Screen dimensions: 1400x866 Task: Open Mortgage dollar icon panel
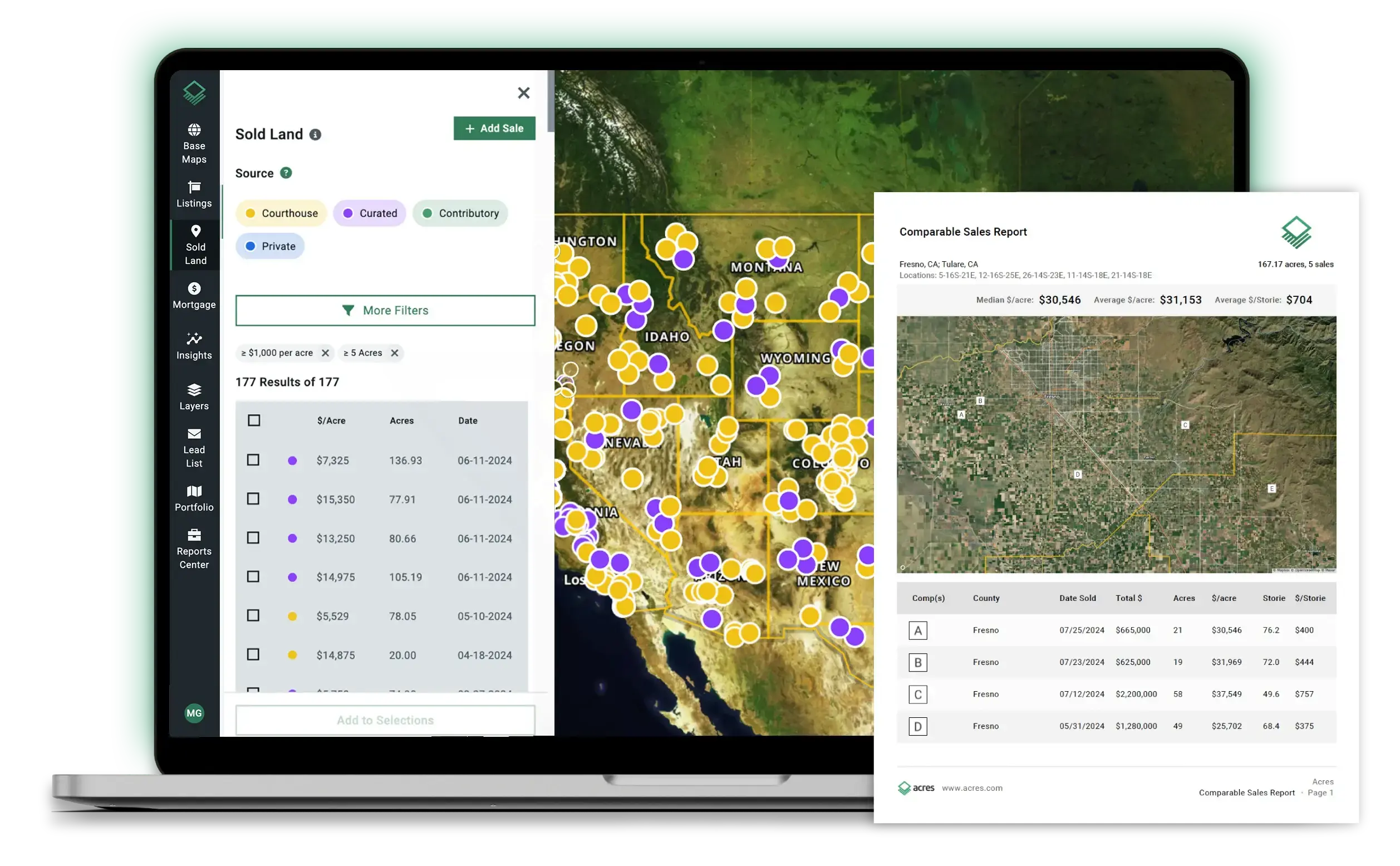tap(194, 288)
